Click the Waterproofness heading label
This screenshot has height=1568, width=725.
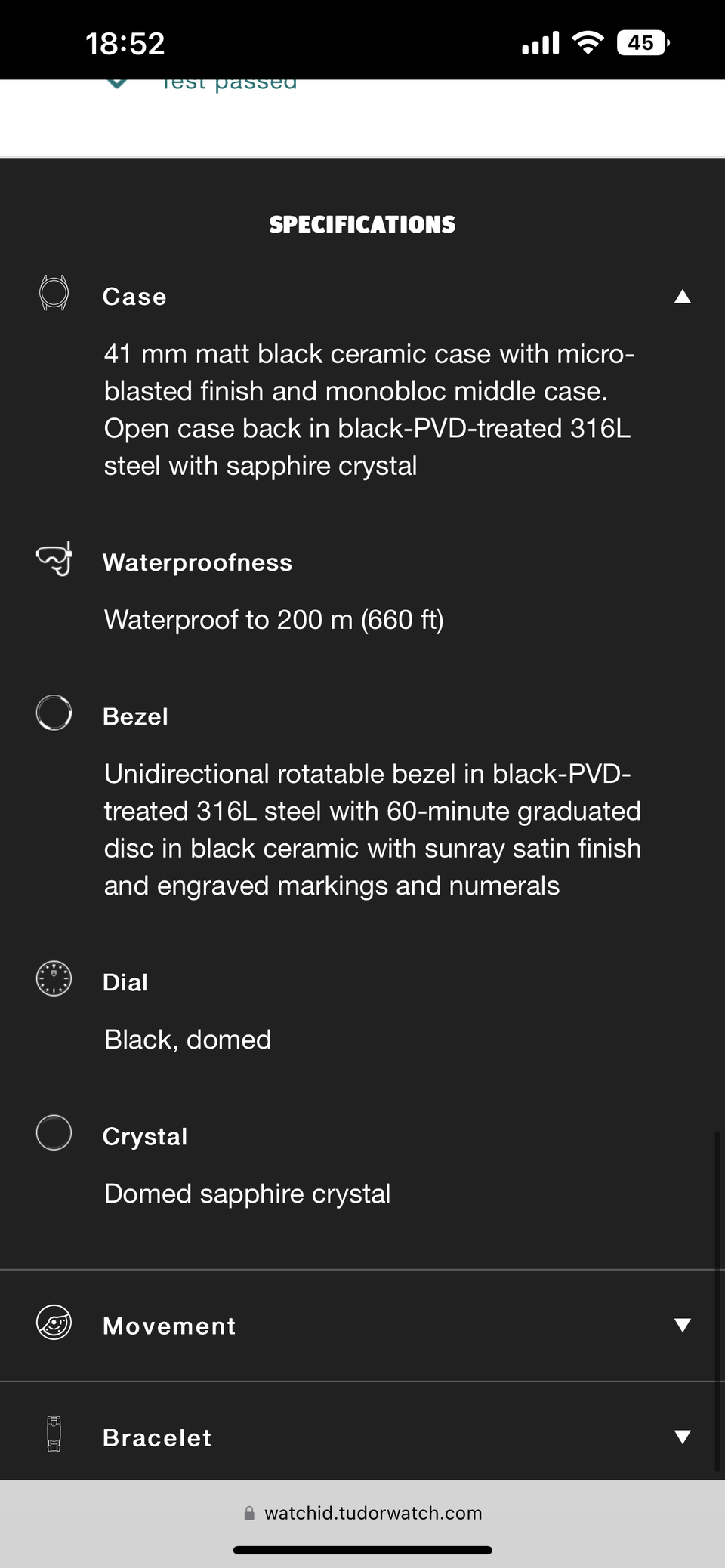pyautogui.click(x=197, y=562)
